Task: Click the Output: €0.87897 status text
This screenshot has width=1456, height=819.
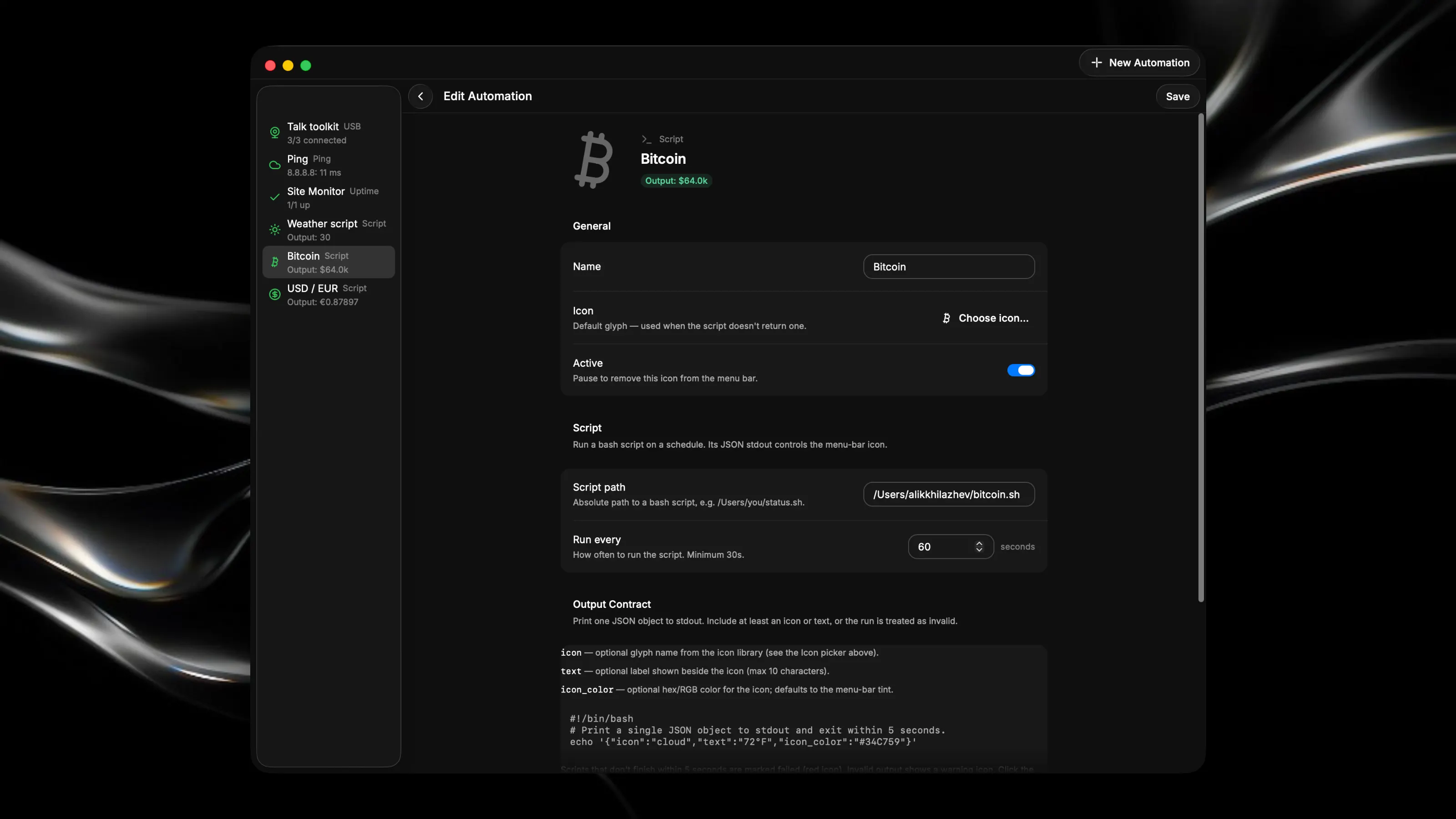Action: pyautogui.click(x=322, y=302)
